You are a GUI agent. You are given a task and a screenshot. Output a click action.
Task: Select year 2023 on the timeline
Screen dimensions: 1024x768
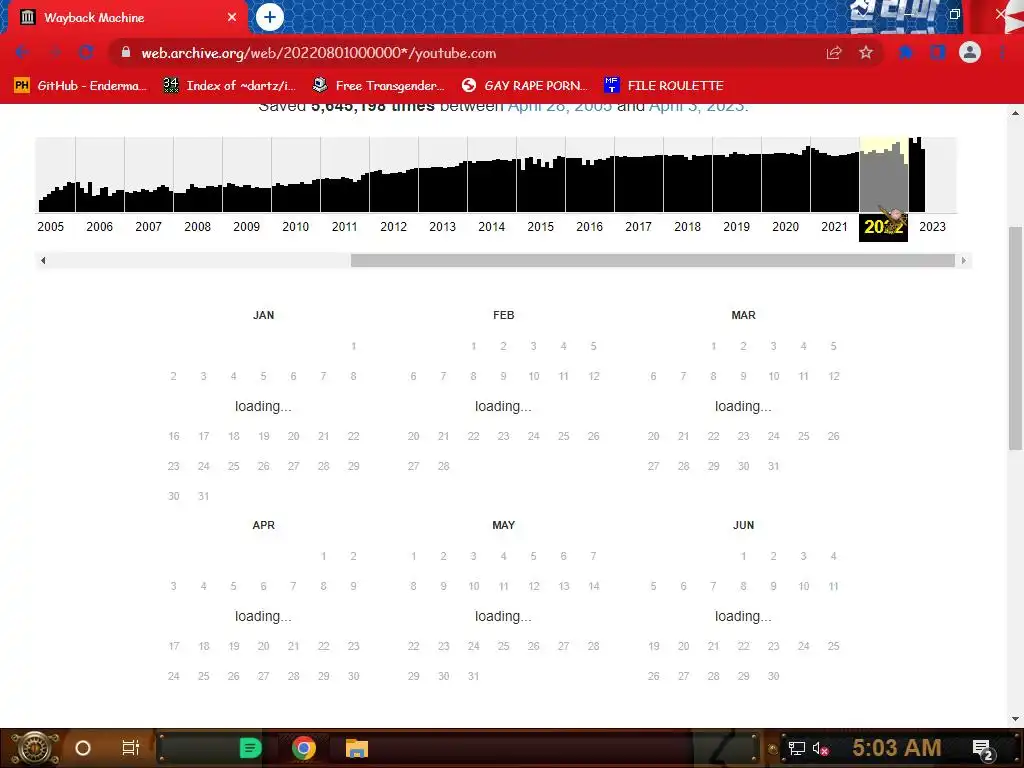tap(933, 227)
